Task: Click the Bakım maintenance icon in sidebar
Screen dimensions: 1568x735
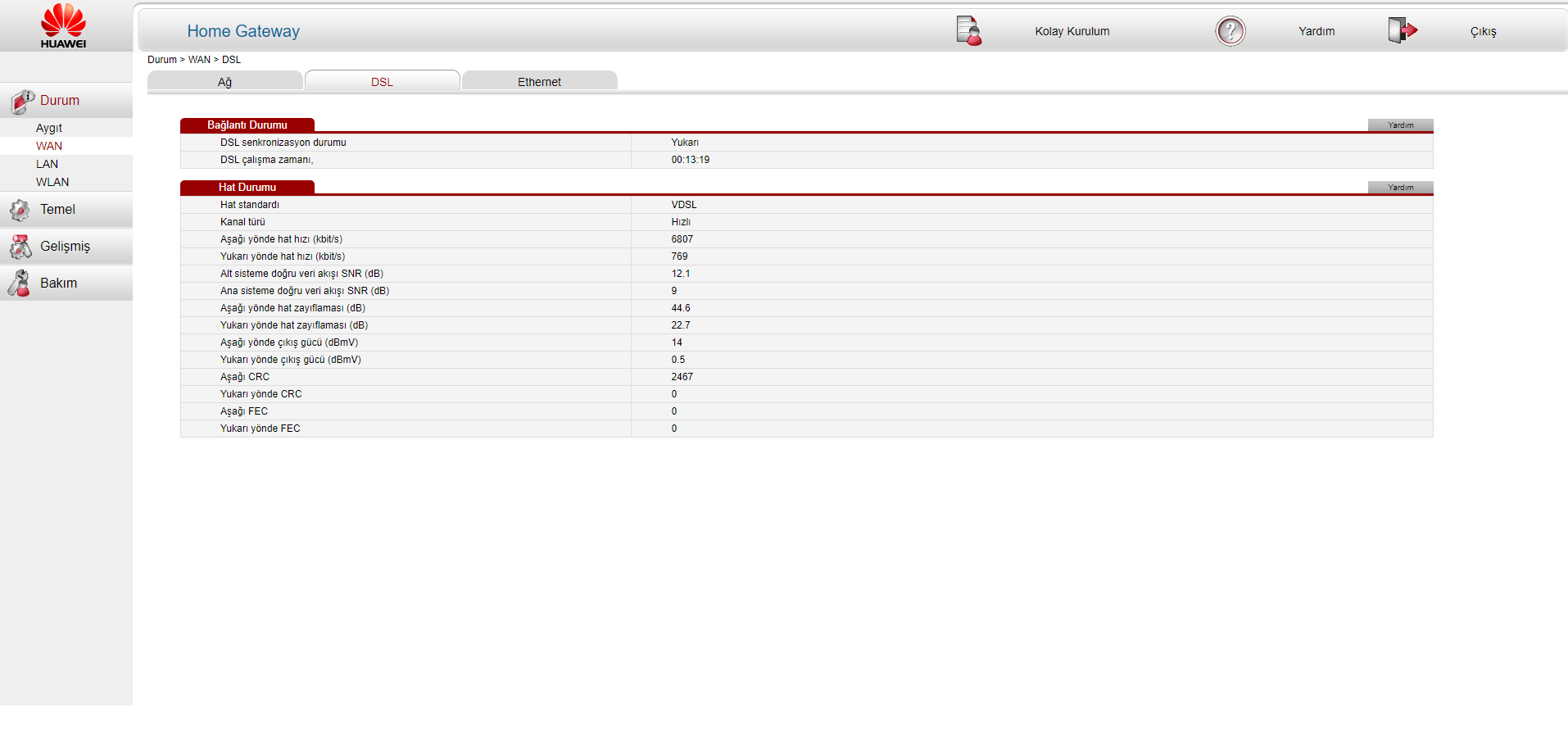Action: point(20,283)
